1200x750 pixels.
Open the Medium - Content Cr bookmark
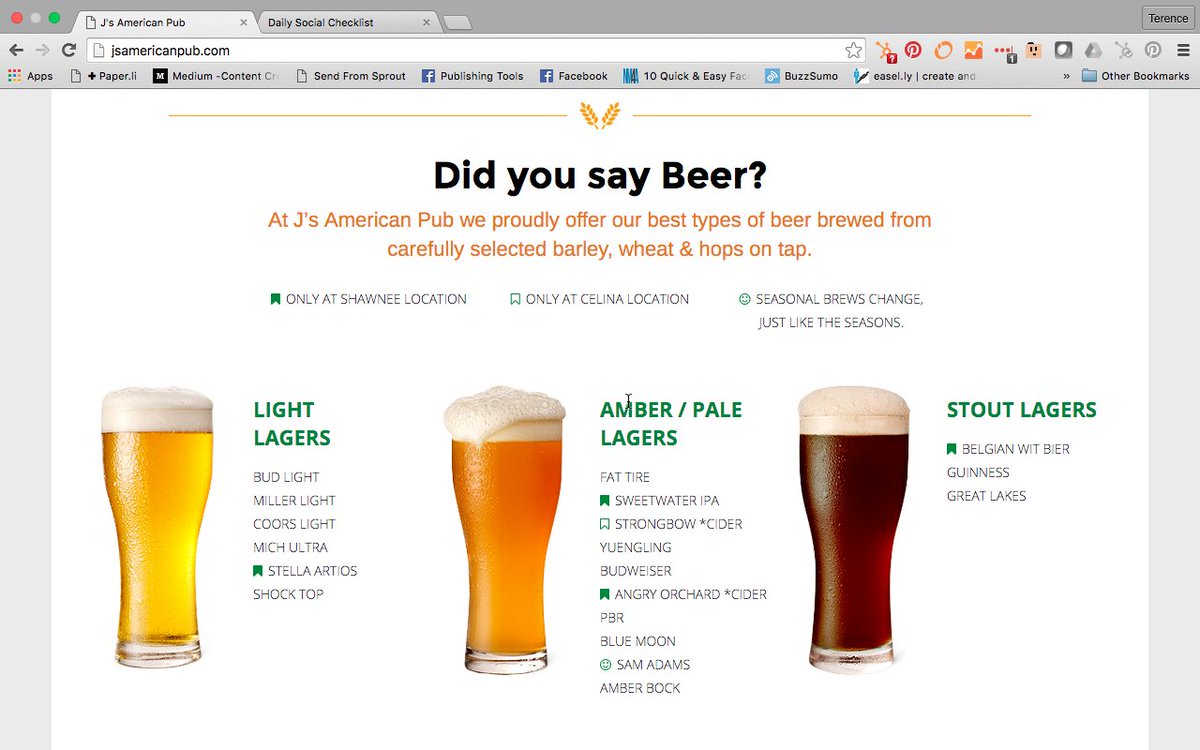click(216, 76)
